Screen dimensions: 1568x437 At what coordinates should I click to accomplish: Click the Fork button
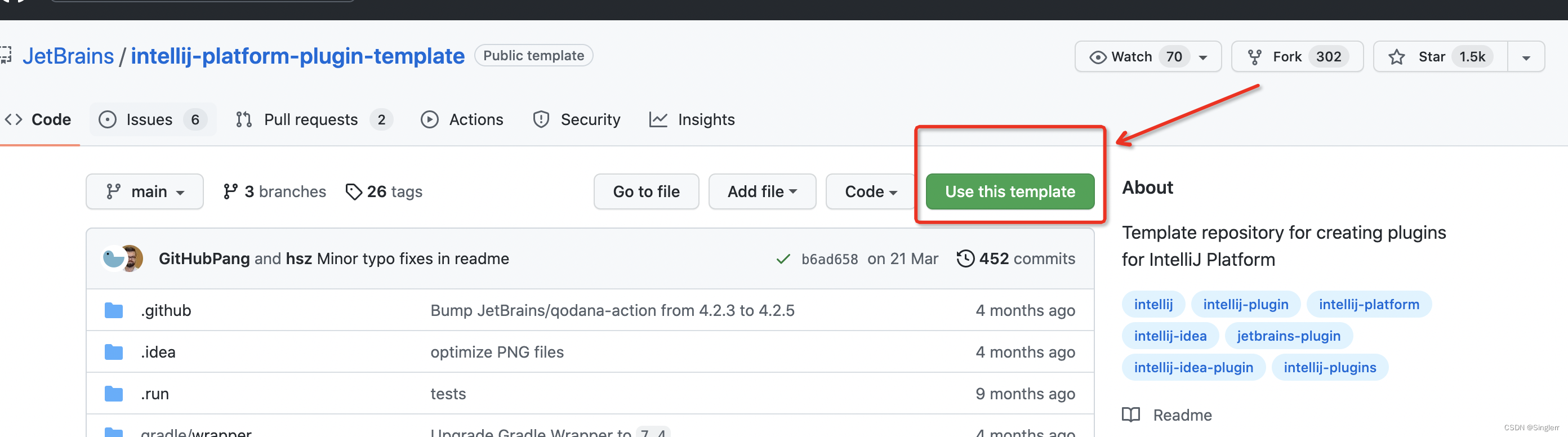[1297, 57]
